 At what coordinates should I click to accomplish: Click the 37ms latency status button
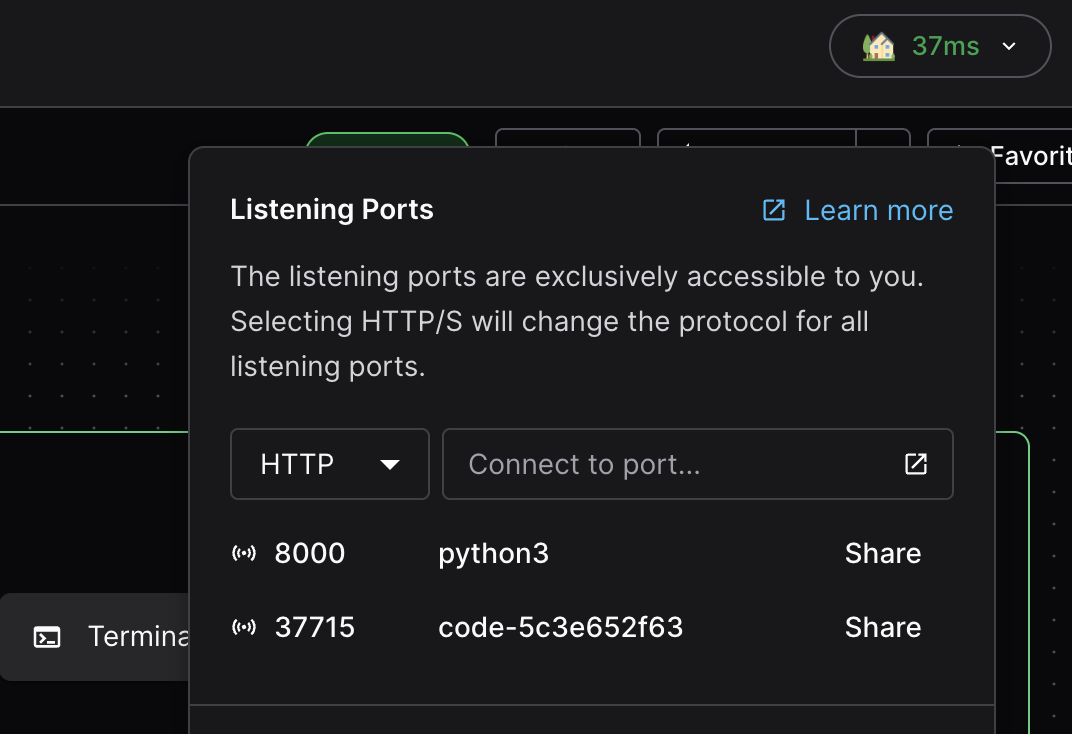940,45
